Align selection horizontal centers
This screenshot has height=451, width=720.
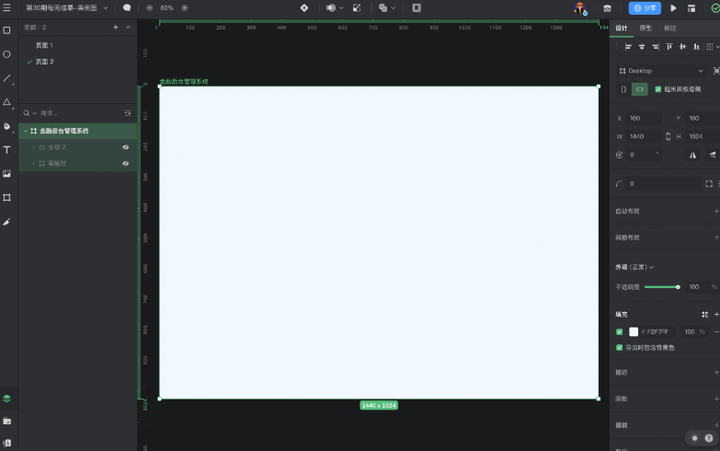pos(642,46)
